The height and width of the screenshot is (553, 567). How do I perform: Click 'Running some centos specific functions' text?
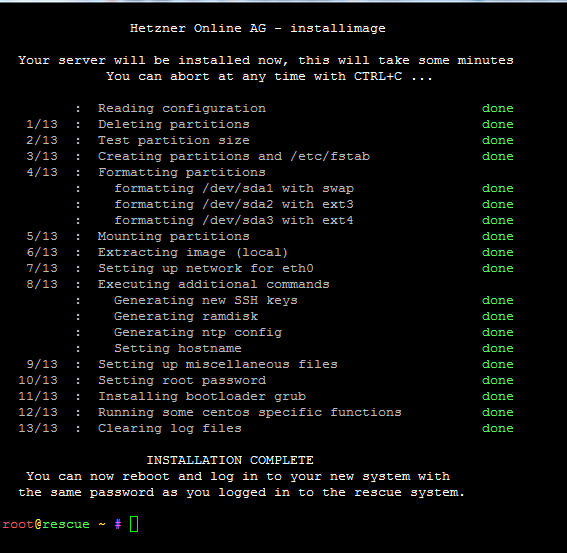(x=250, y=412)
